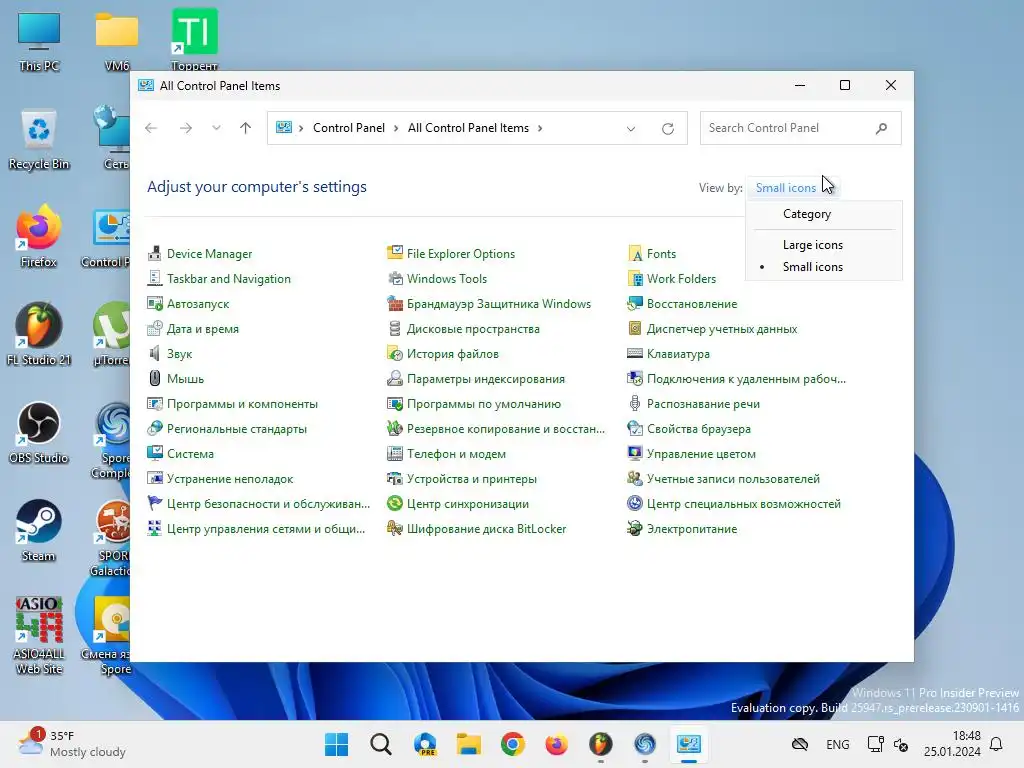Click the Windows Tools gear icon
The image size is (1024, 768).
click(x=394, y=278)
